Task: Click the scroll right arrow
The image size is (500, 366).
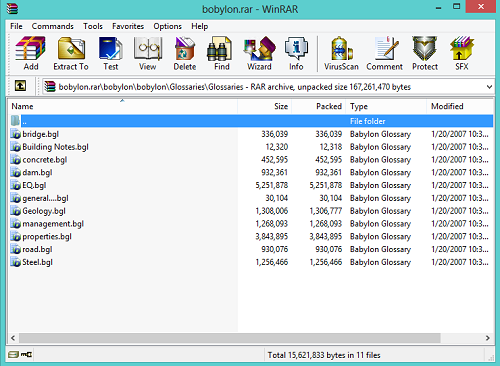Action: [488, 338]
